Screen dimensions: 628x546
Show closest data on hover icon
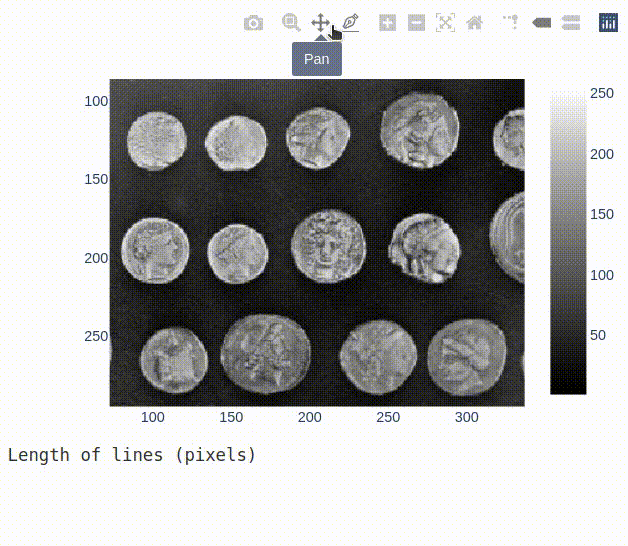(x=541, y=23)
